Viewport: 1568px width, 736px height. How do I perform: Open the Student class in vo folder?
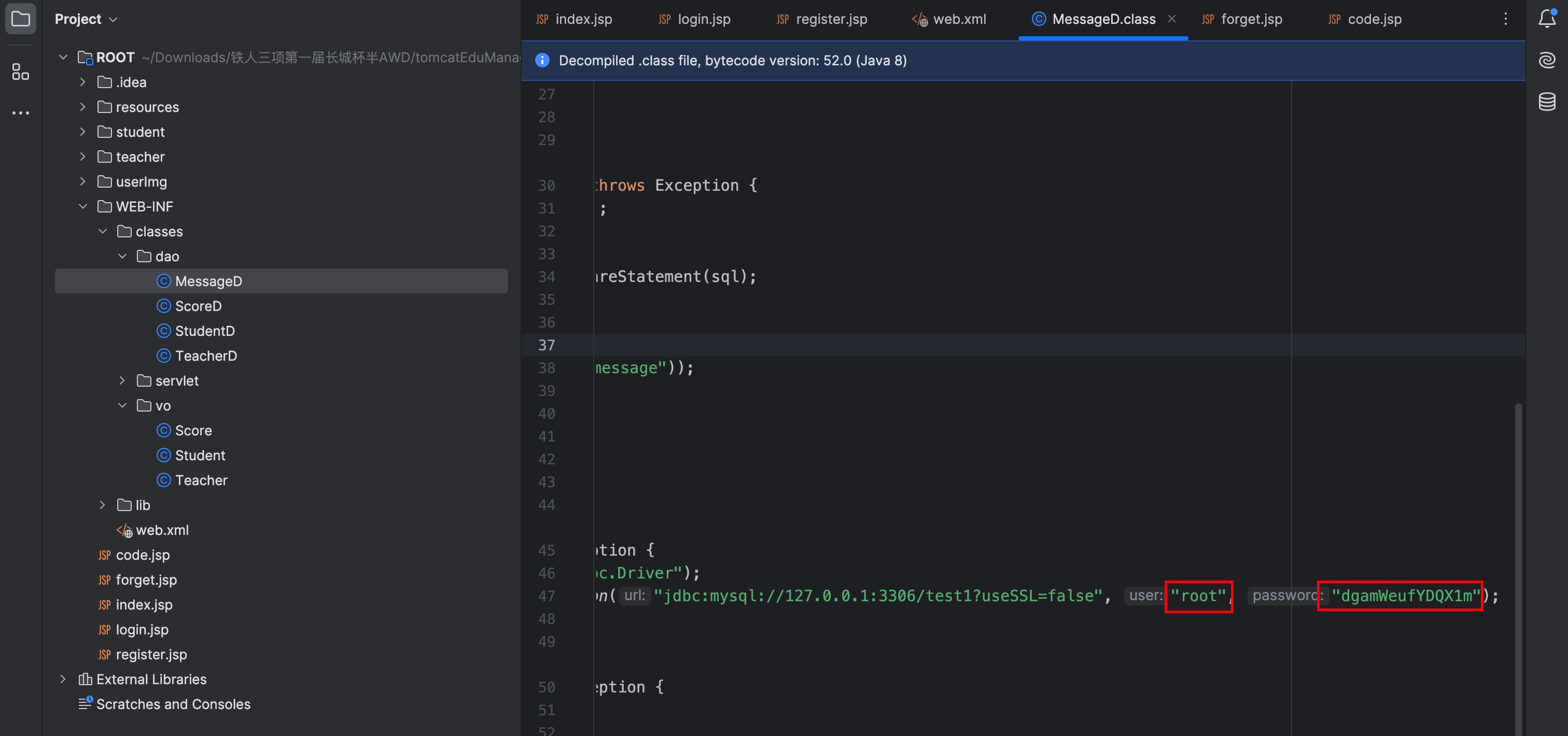coord(199,455)
